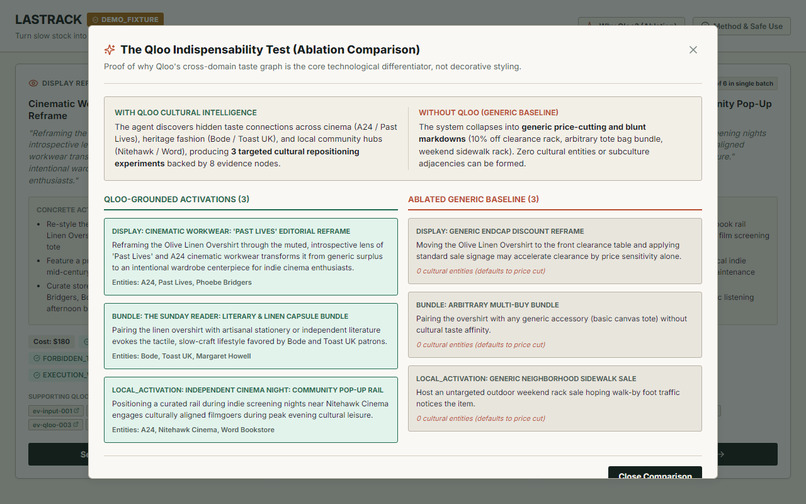Click the ABLATED GENERIC BASELINE (3) heading
Image resolution: width=806 pixels, height=504 pixels.
point(473,199)
